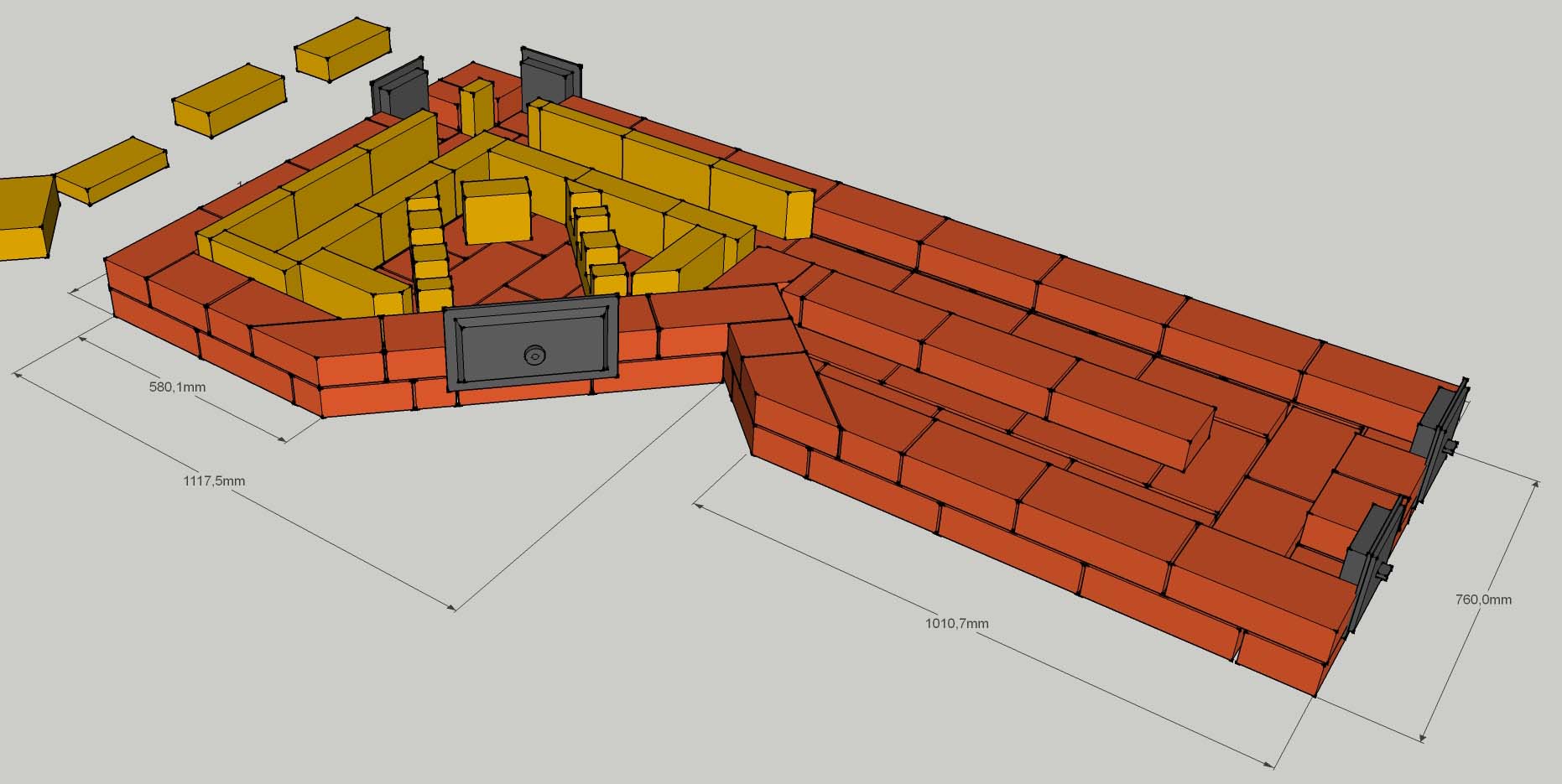Click the lower grey door on right end
Viewport: 1562px width, 784px height.
(x=1369, y=544)
